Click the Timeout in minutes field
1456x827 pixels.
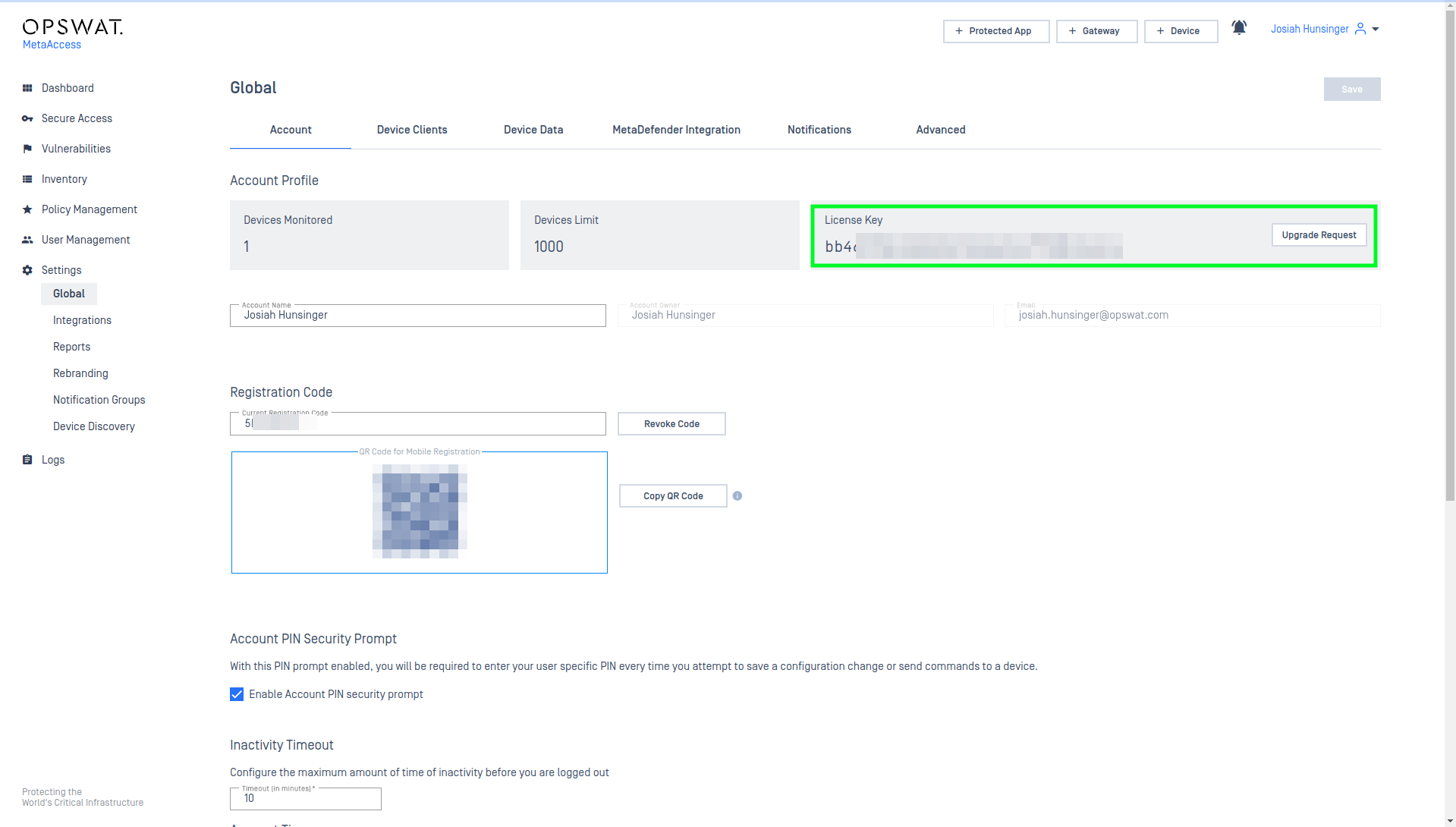click(x=306, y=799)
